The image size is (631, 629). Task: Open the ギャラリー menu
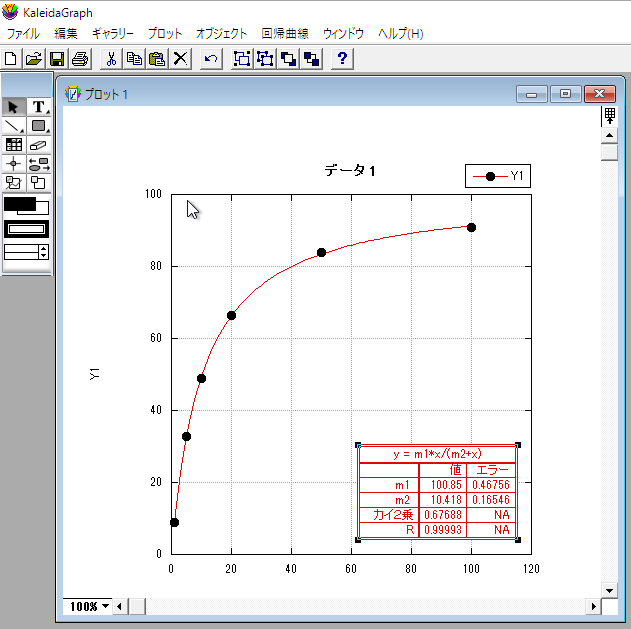point(113,33)
